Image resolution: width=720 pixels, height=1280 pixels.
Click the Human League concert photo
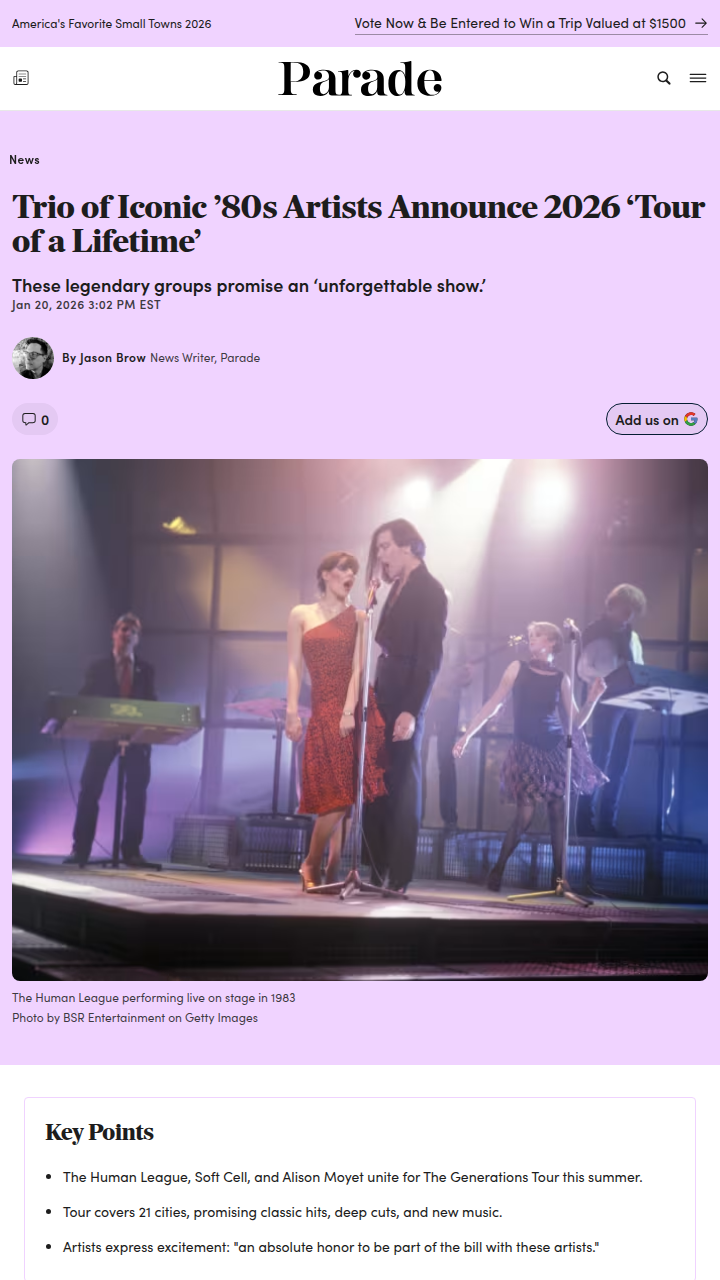(x=360, y=720)
